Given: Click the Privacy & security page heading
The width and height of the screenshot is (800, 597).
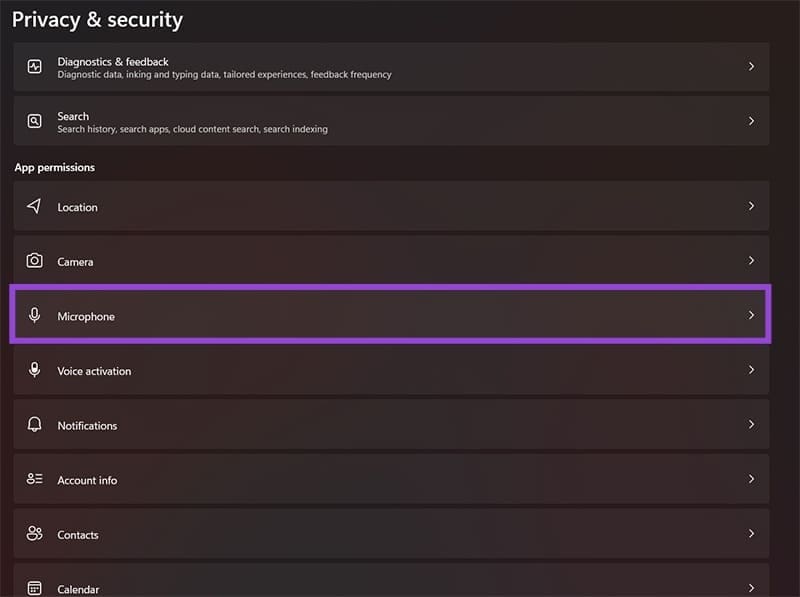Looking at the screenshot, I should (x=97, y=19).
